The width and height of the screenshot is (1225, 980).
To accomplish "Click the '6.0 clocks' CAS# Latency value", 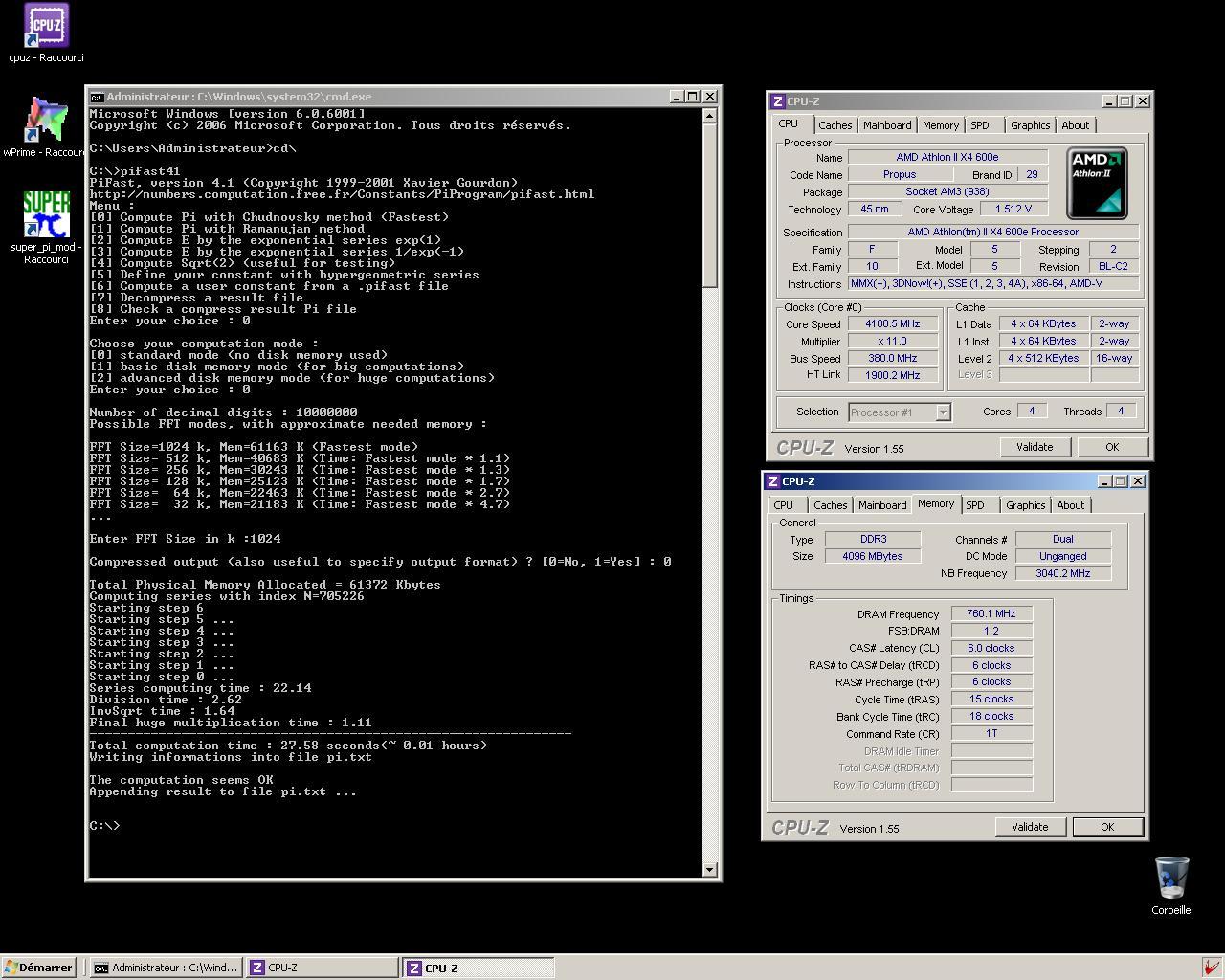I will [991, 649].
